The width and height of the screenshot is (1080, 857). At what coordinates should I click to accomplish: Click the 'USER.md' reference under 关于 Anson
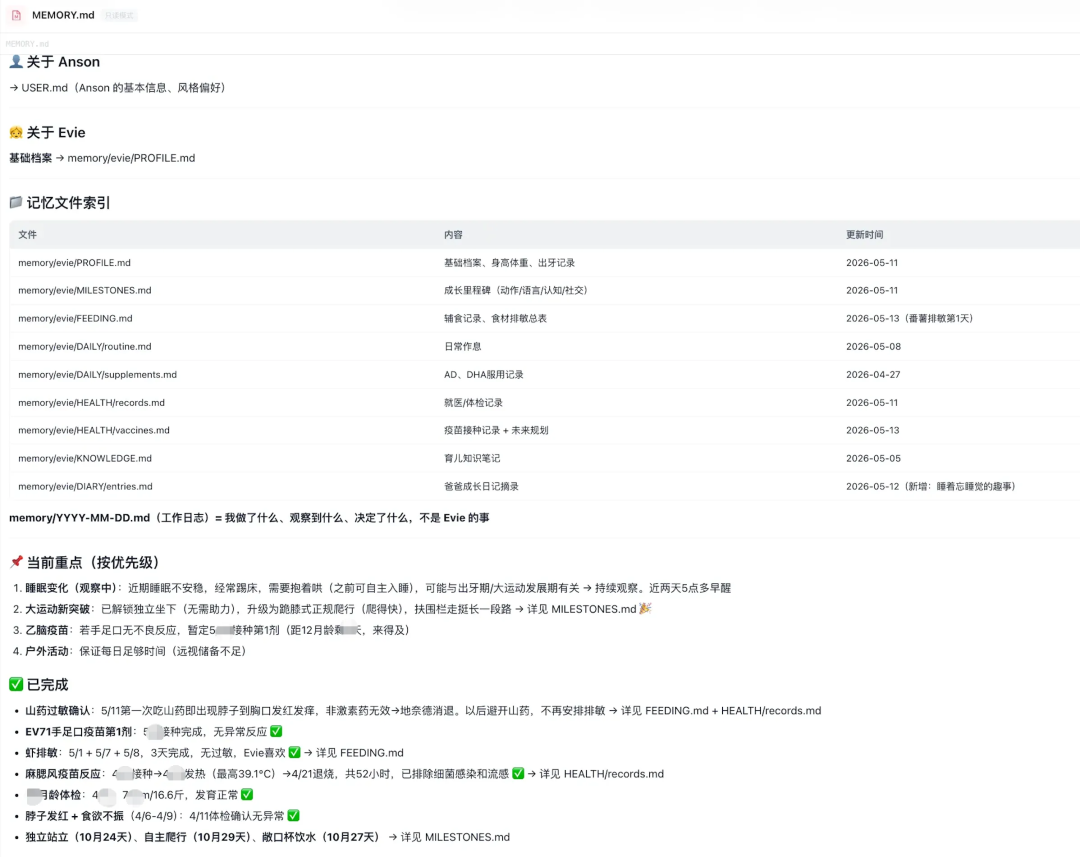(x=45, y=88)
